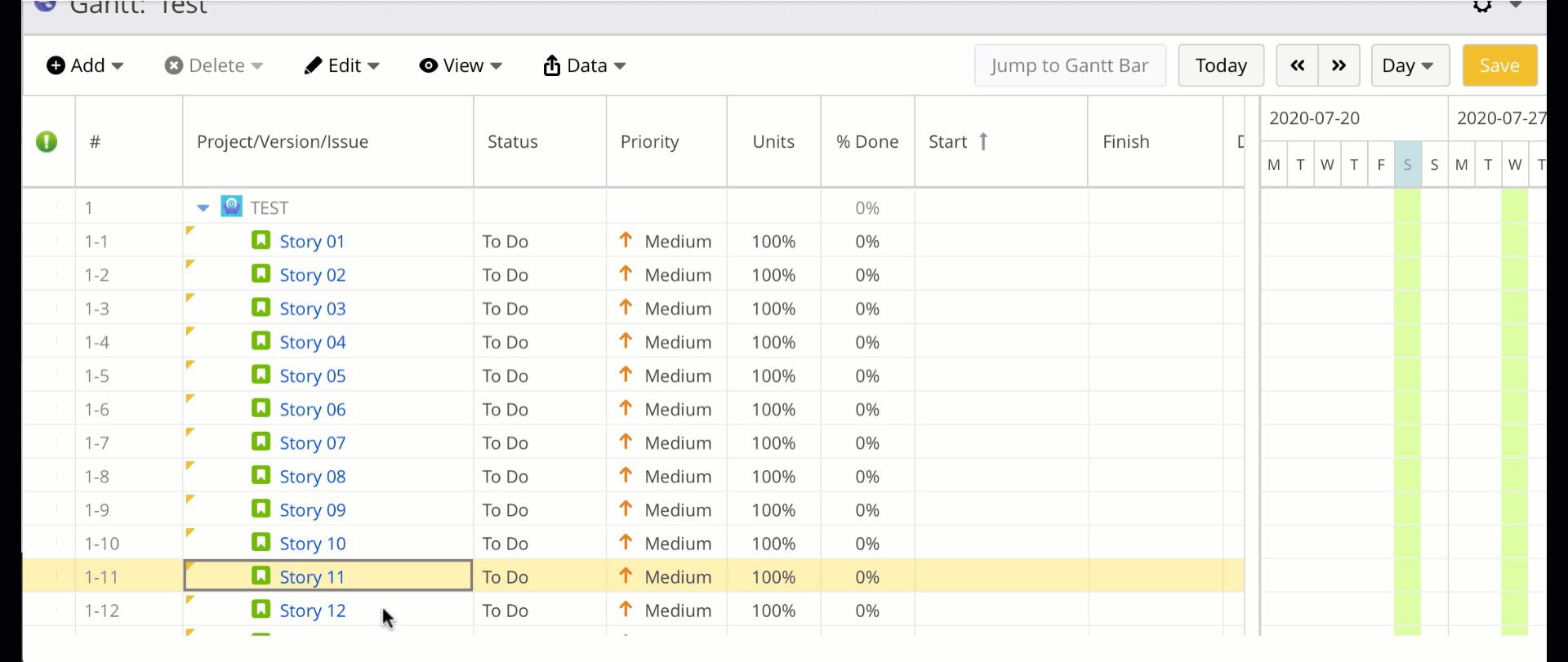Click the TEST project avatar icon
Viewport: 1568px width, 662px height.
[232, 207]
